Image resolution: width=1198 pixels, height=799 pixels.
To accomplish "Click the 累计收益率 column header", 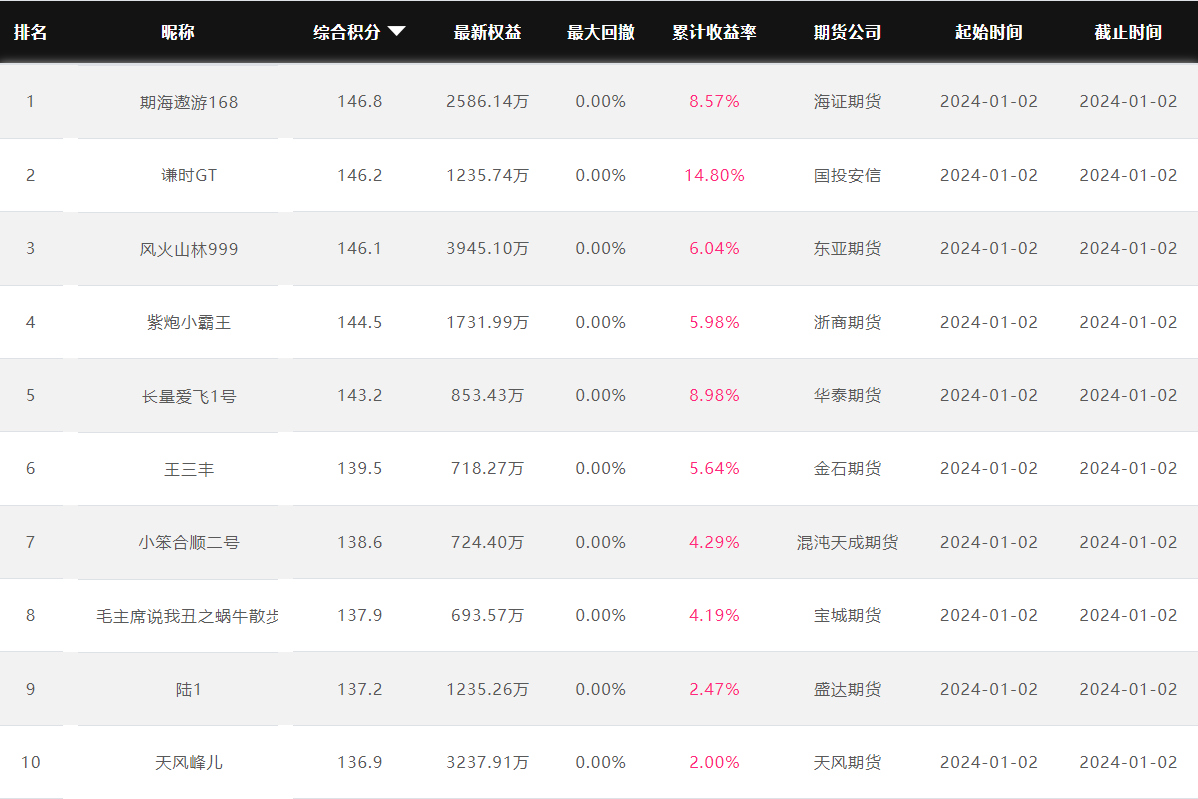I will coord(714,32).
